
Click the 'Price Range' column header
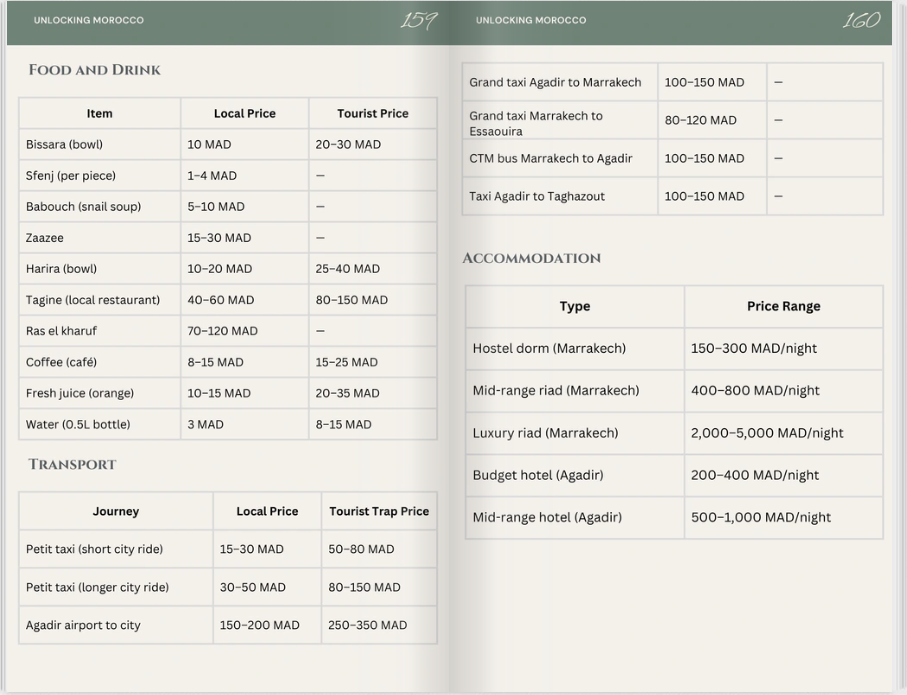tap(784, 307)
